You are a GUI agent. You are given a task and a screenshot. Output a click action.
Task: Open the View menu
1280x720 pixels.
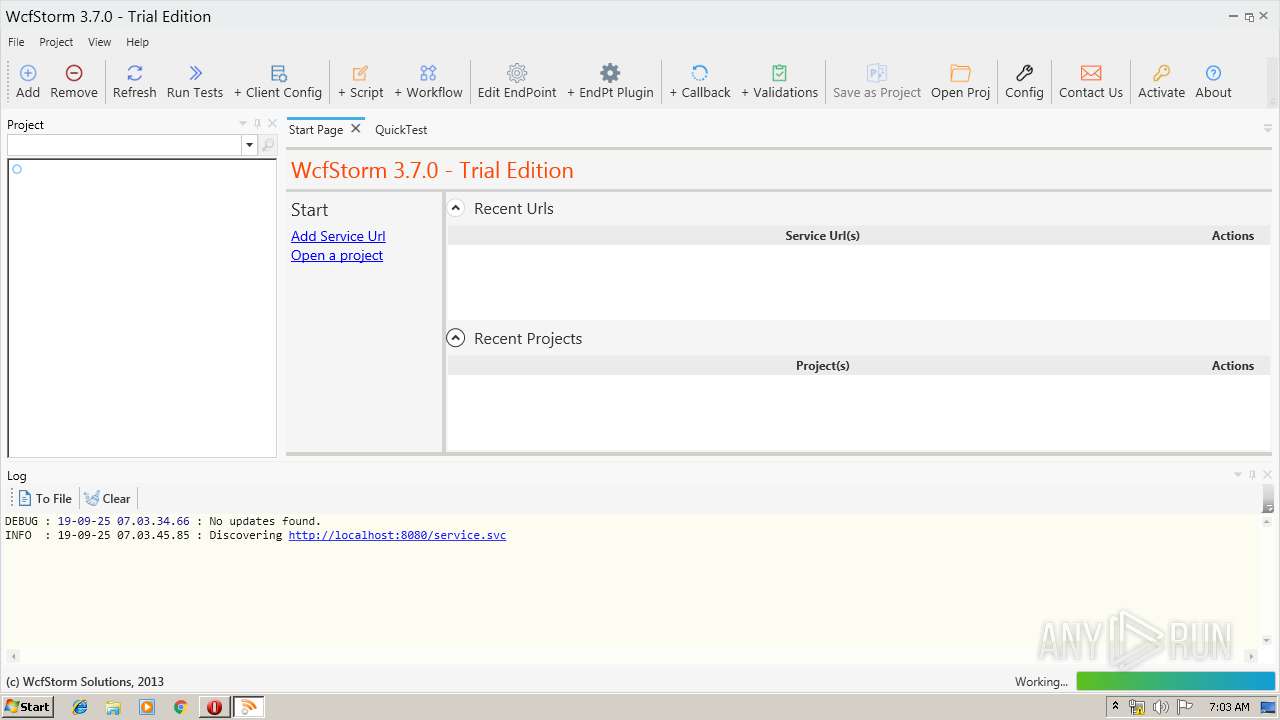99,42
